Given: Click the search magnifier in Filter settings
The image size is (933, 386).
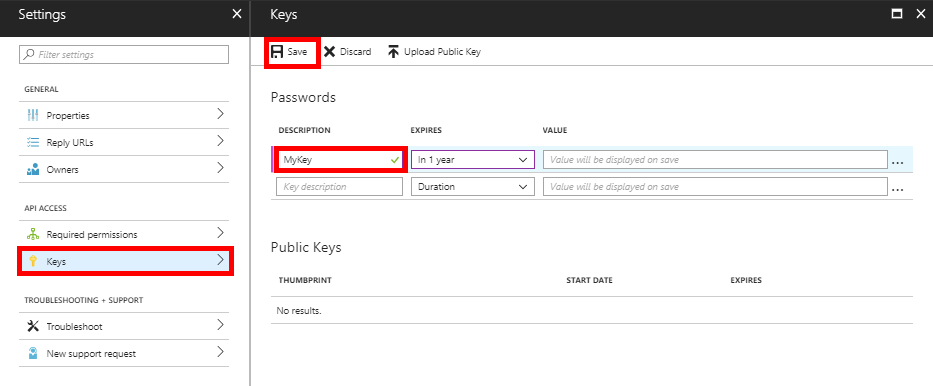Looking at the screenshot, I should coord(29,55).
